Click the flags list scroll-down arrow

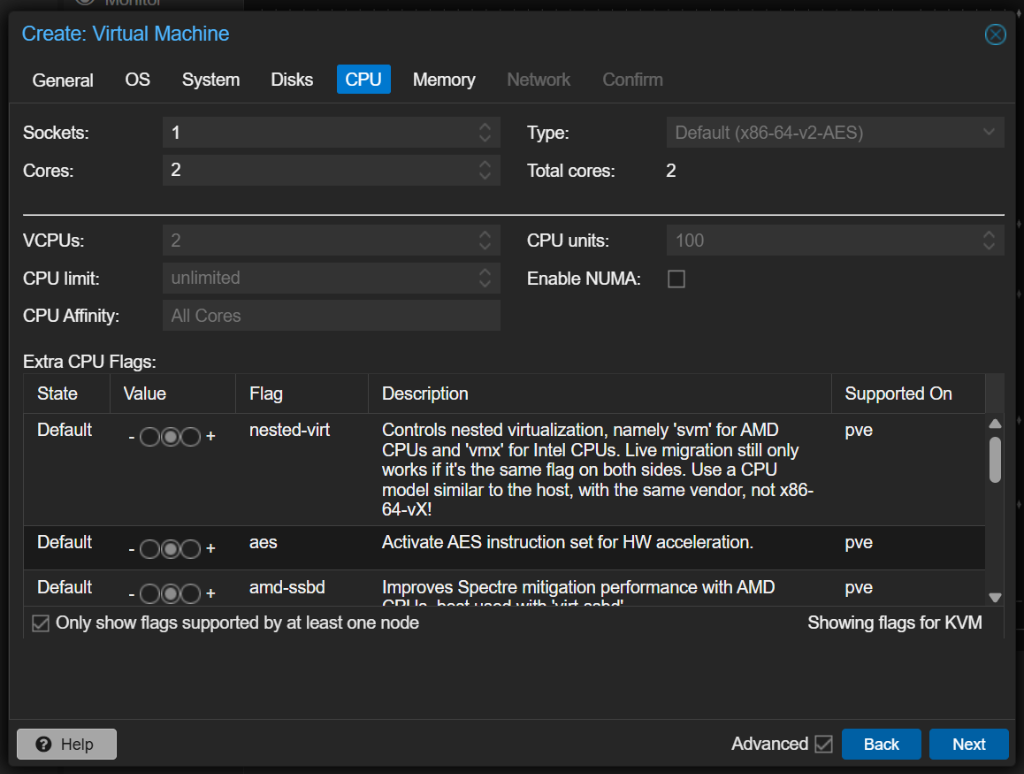pos(995,597)
